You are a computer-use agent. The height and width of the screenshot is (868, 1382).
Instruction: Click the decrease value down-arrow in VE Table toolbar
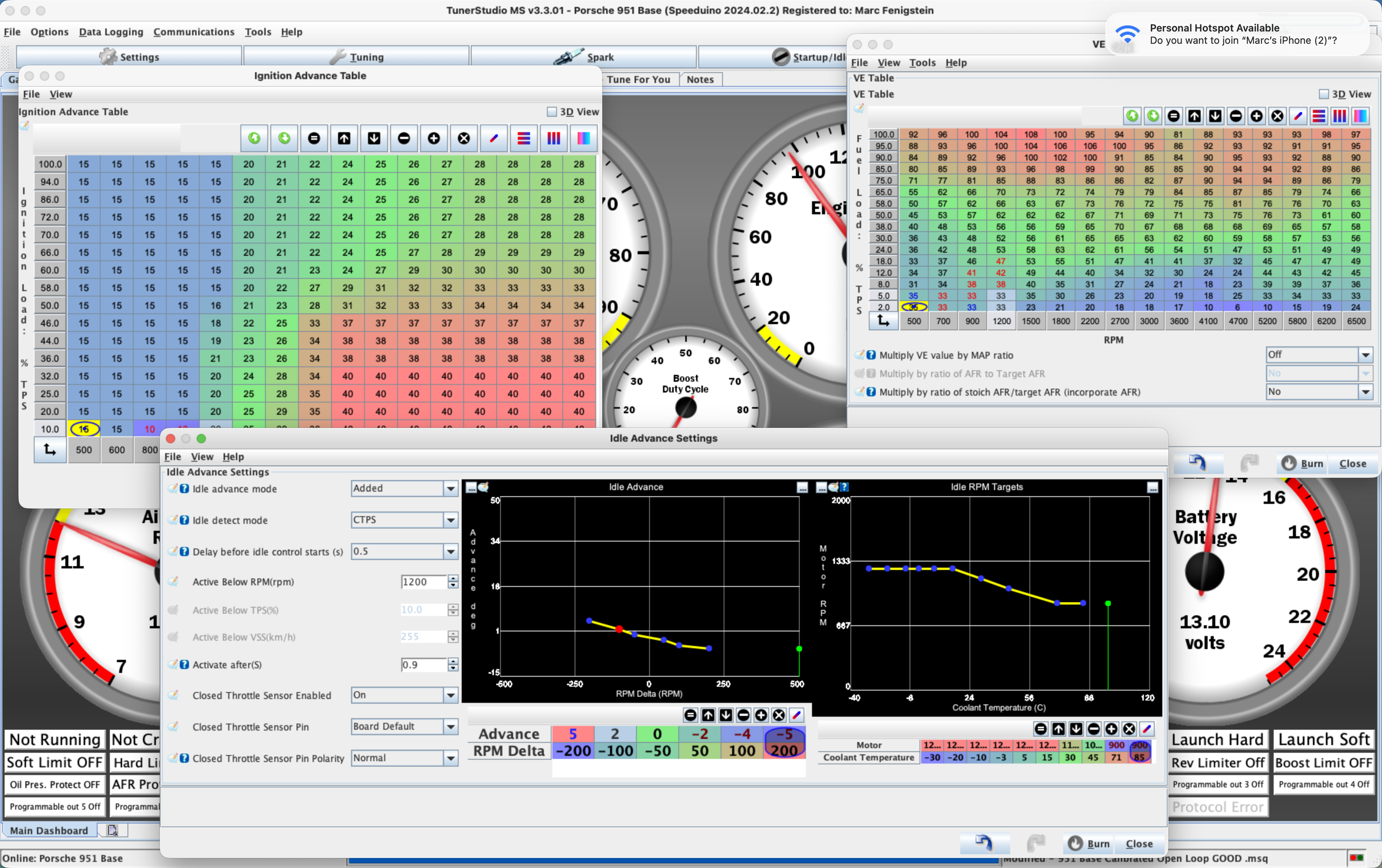1215,116
